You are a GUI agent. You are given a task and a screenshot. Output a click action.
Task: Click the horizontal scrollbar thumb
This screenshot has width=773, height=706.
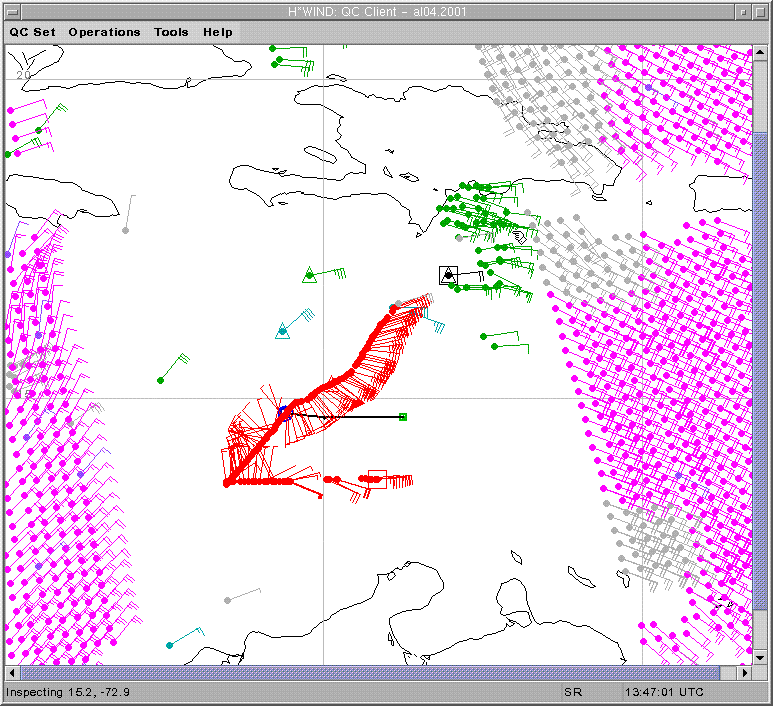[x=380, y=673]
